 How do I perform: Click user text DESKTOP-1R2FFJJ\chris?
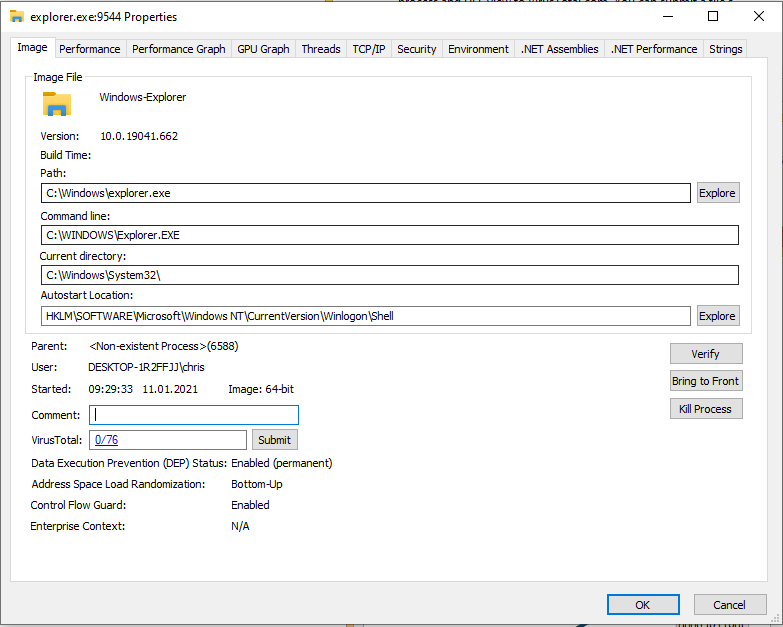tap(146, 367)
